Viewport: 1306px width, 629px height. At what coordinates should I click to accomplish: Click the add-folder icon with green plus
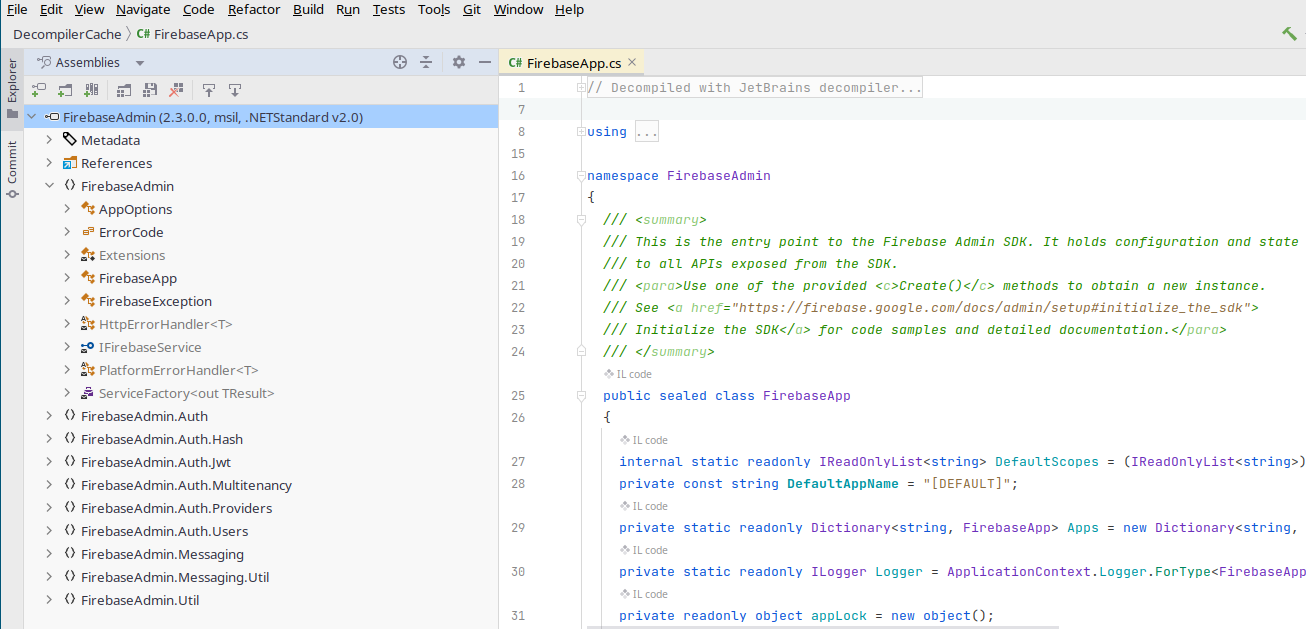pos(65,90)
